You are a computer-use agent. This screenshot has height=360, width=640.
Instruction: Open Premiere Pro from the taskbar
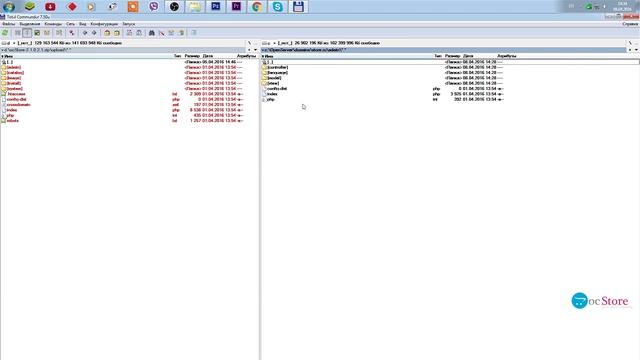(236, 7)
